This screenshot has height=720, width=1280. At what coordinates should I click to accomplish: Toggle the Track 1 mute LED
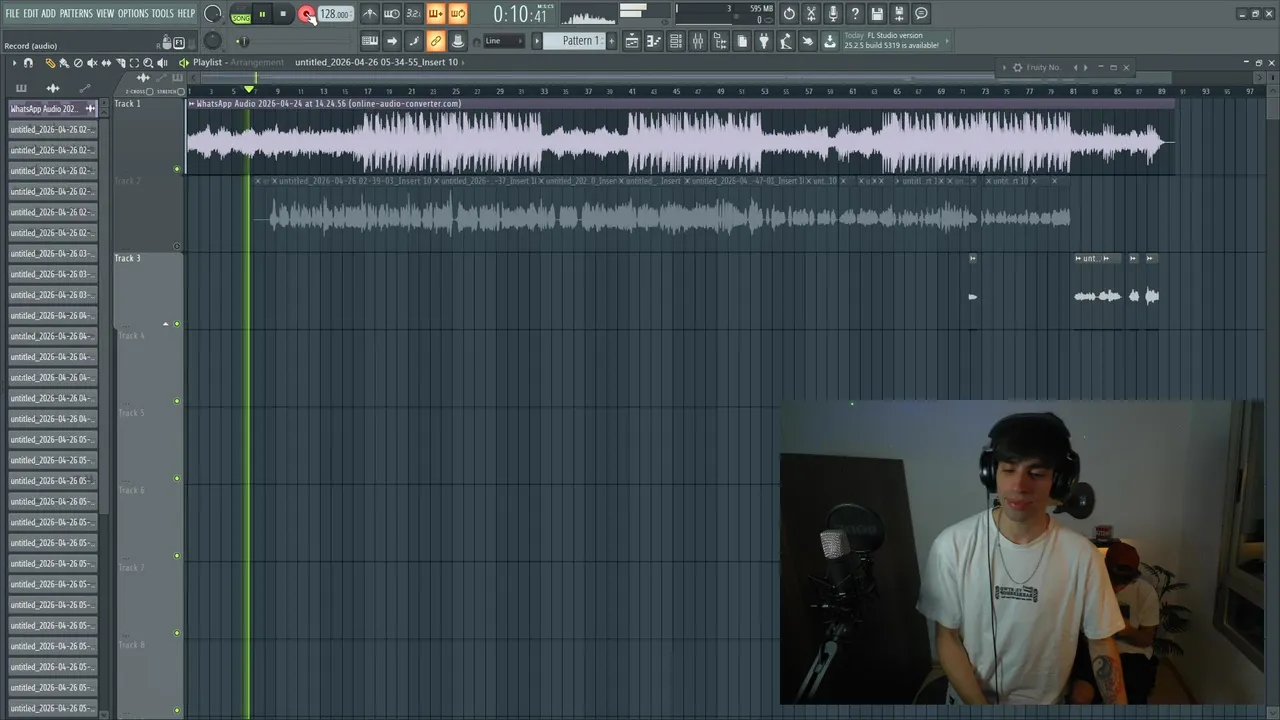[177, 169]
